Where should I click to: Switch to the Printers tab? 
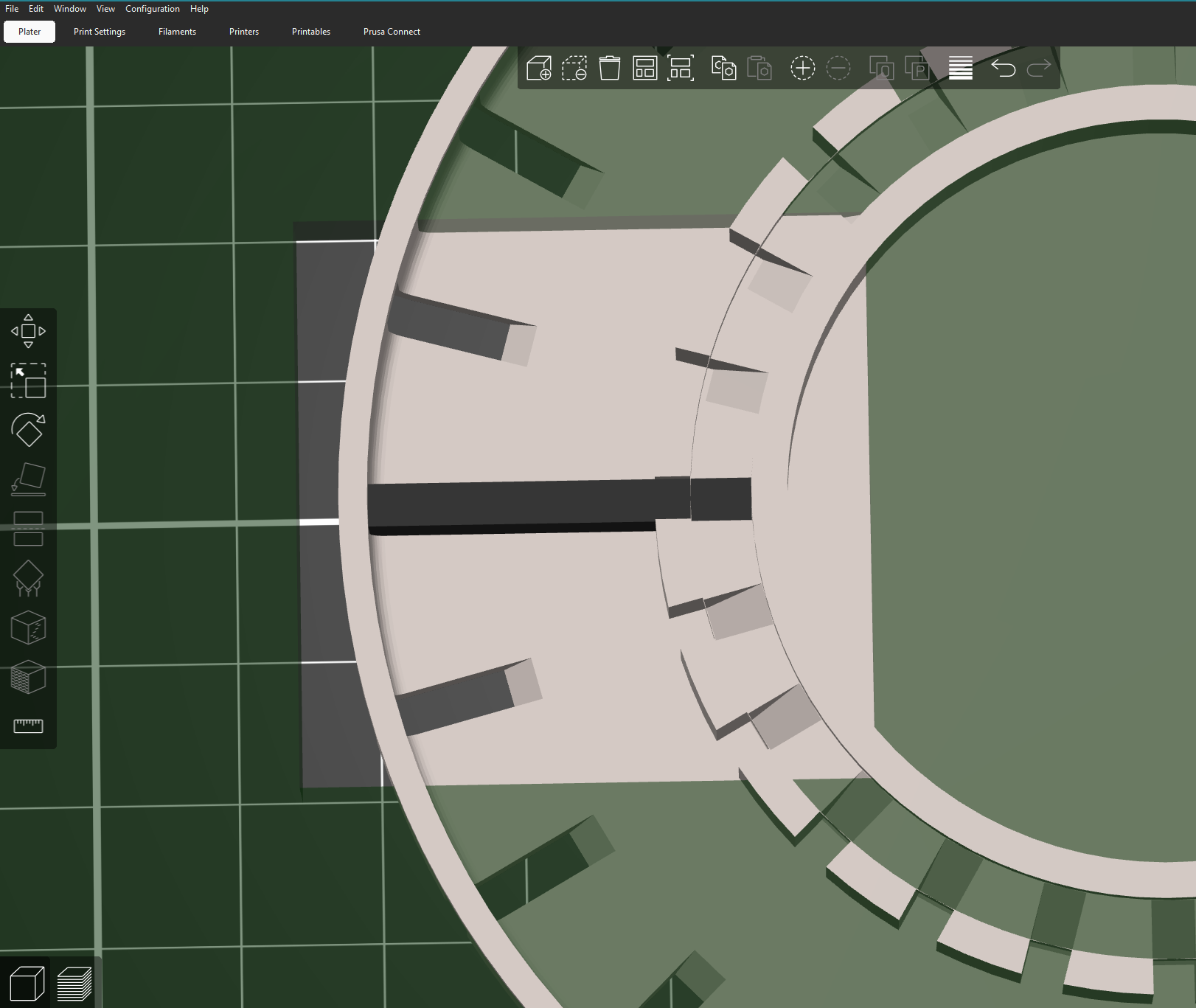244,32
